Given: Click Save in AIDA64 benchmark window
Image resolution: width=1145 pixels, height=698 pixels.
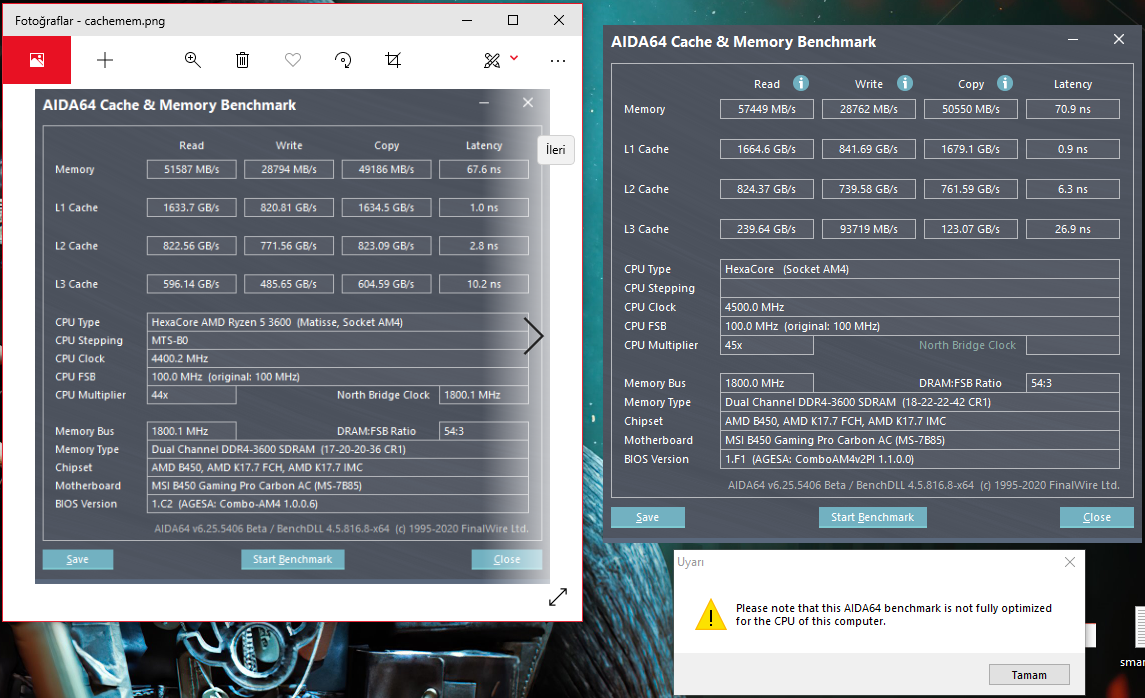Looking at the screenshot, I should click(648, 517).
